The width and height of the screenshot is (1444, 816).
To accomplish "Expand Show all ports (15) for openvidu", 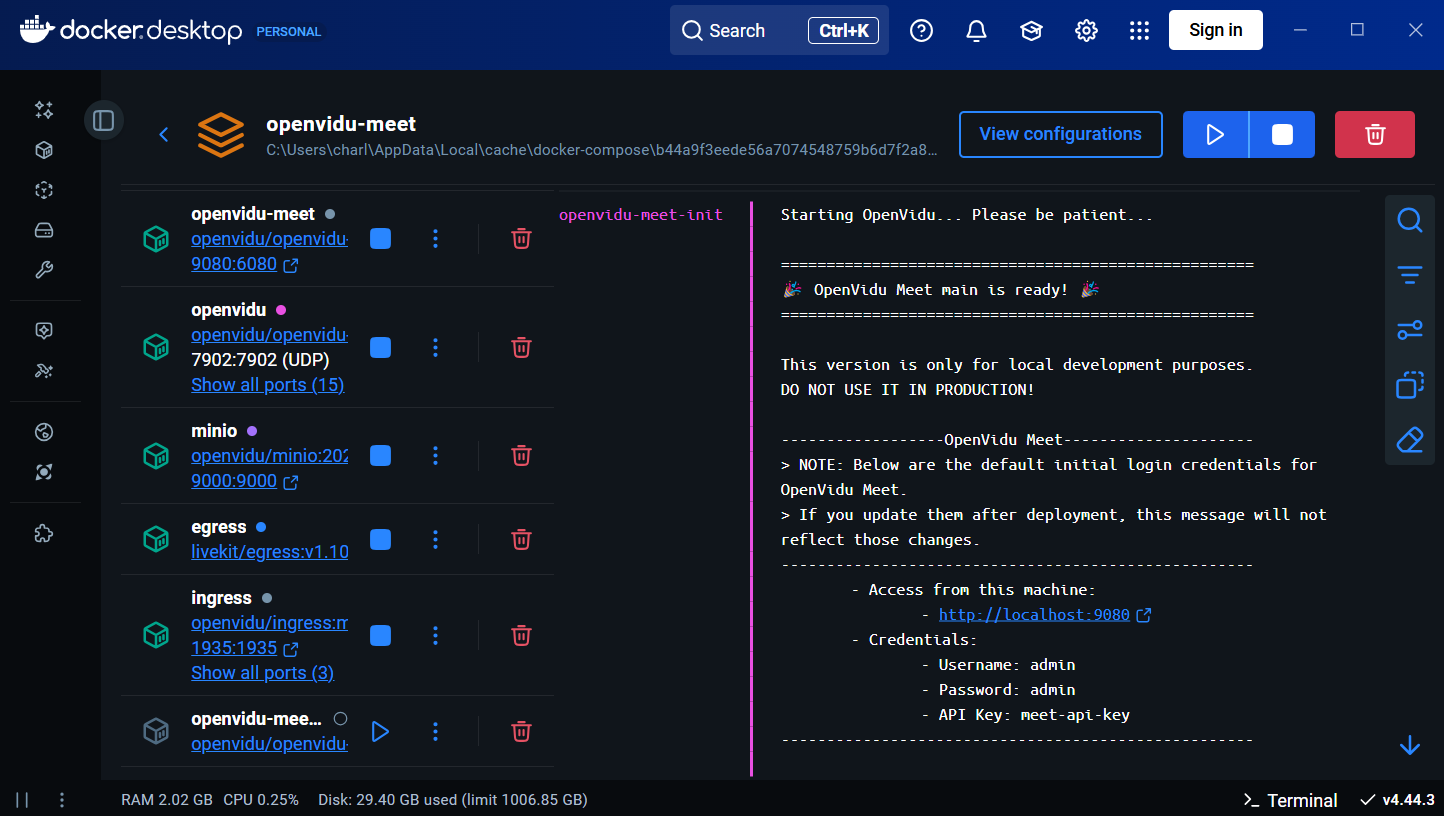I will click(x=267, y=385).
